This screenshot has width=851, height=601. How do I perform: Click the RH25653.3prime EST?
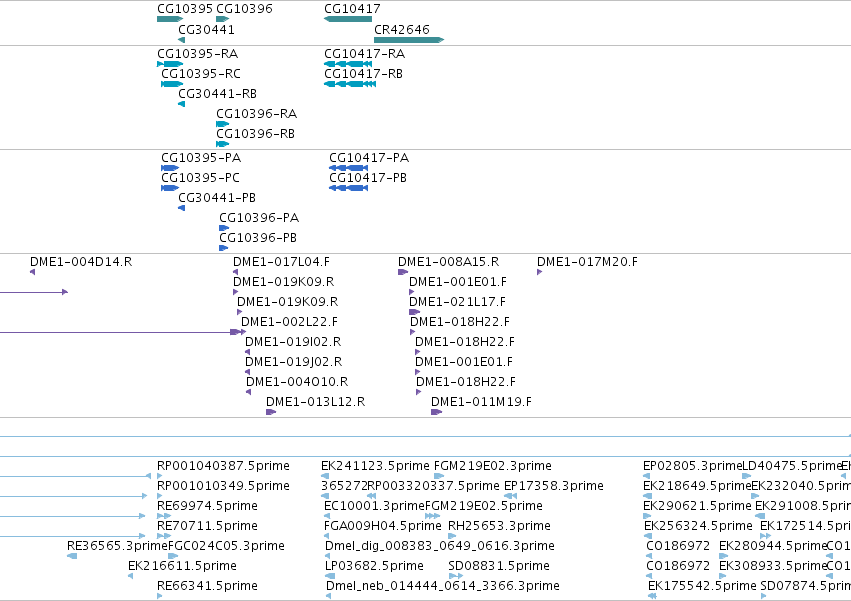[x=499, y=527]
